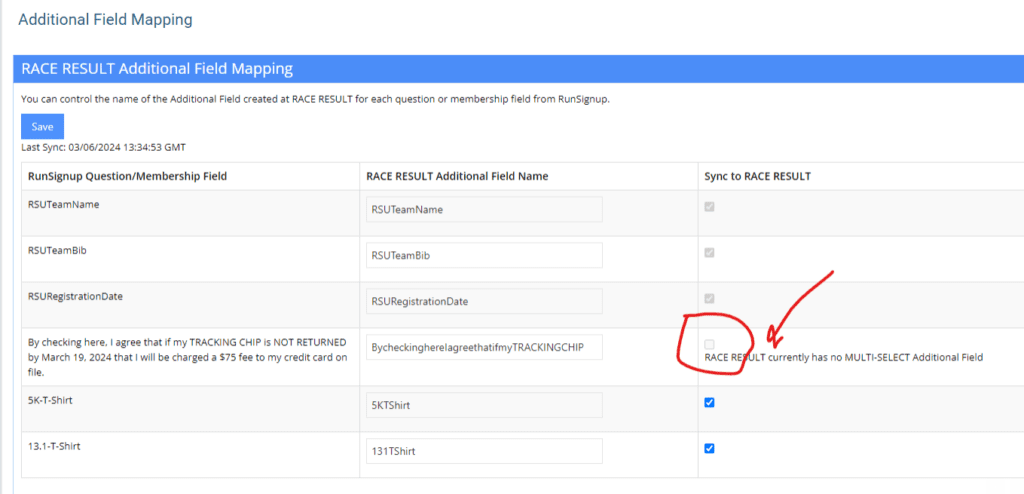Image resolution: width=1024 pixels, height=494 pixels.
Task: Select the Last Sync timestamp text
Action: 103,148
